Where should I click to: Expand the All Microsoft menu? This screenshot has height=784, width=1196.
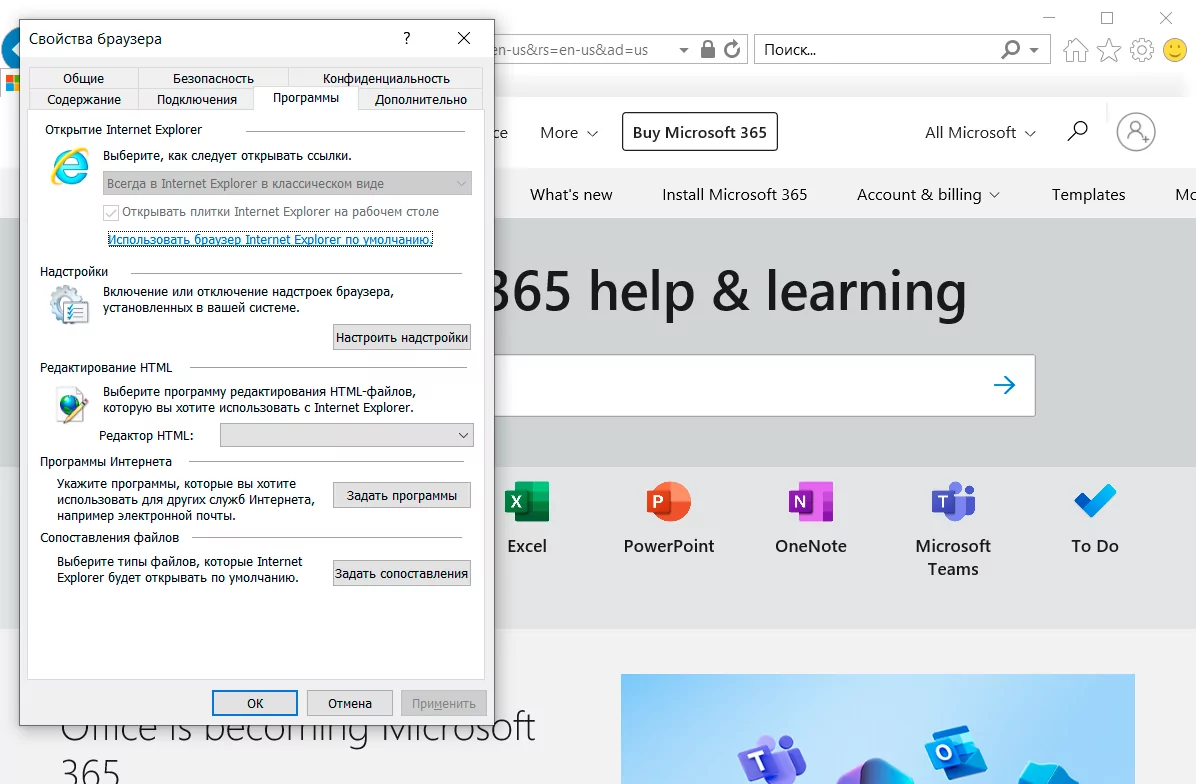(980, 133)
